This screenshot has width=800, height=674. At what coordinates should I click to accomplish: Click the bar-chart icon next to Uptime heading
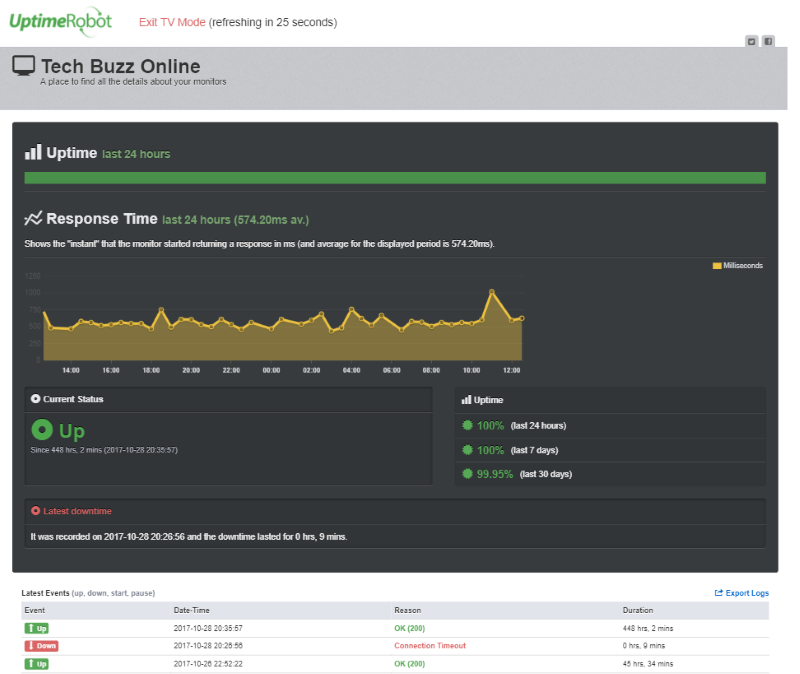[x=33, y=152]
